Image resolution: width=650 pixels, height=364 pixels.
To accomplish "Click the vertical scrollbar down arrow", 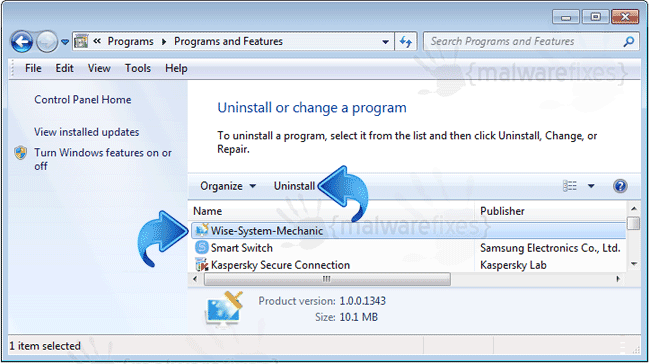I will pyautogui.click(x=634, y=264).
